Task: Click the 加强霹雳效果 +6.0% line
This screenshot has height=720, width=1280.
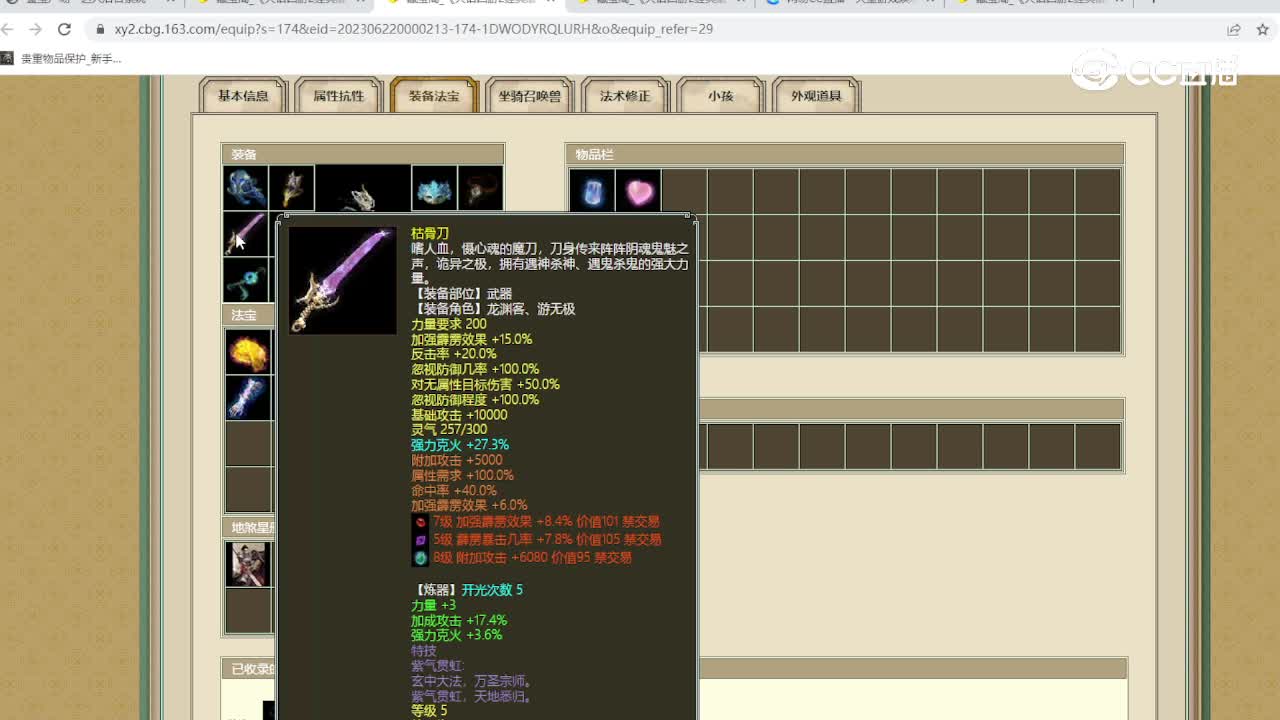Action: (x=469, y=505)
